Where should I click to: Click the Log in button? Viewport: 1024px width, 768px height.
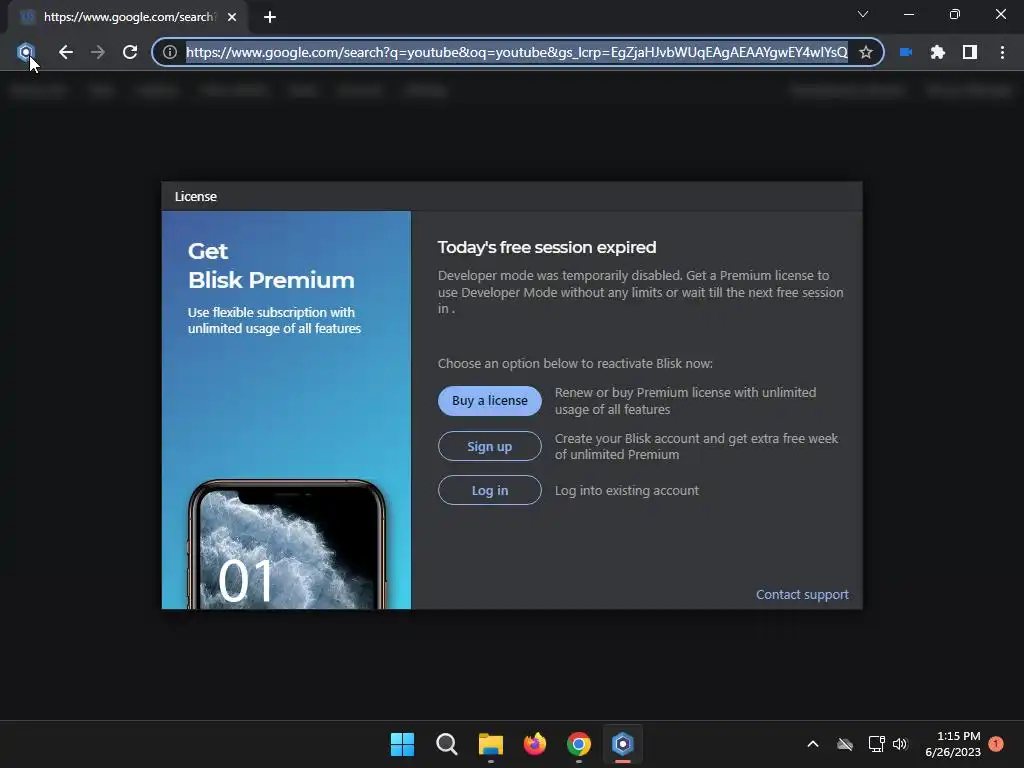[x=490, y=490]
